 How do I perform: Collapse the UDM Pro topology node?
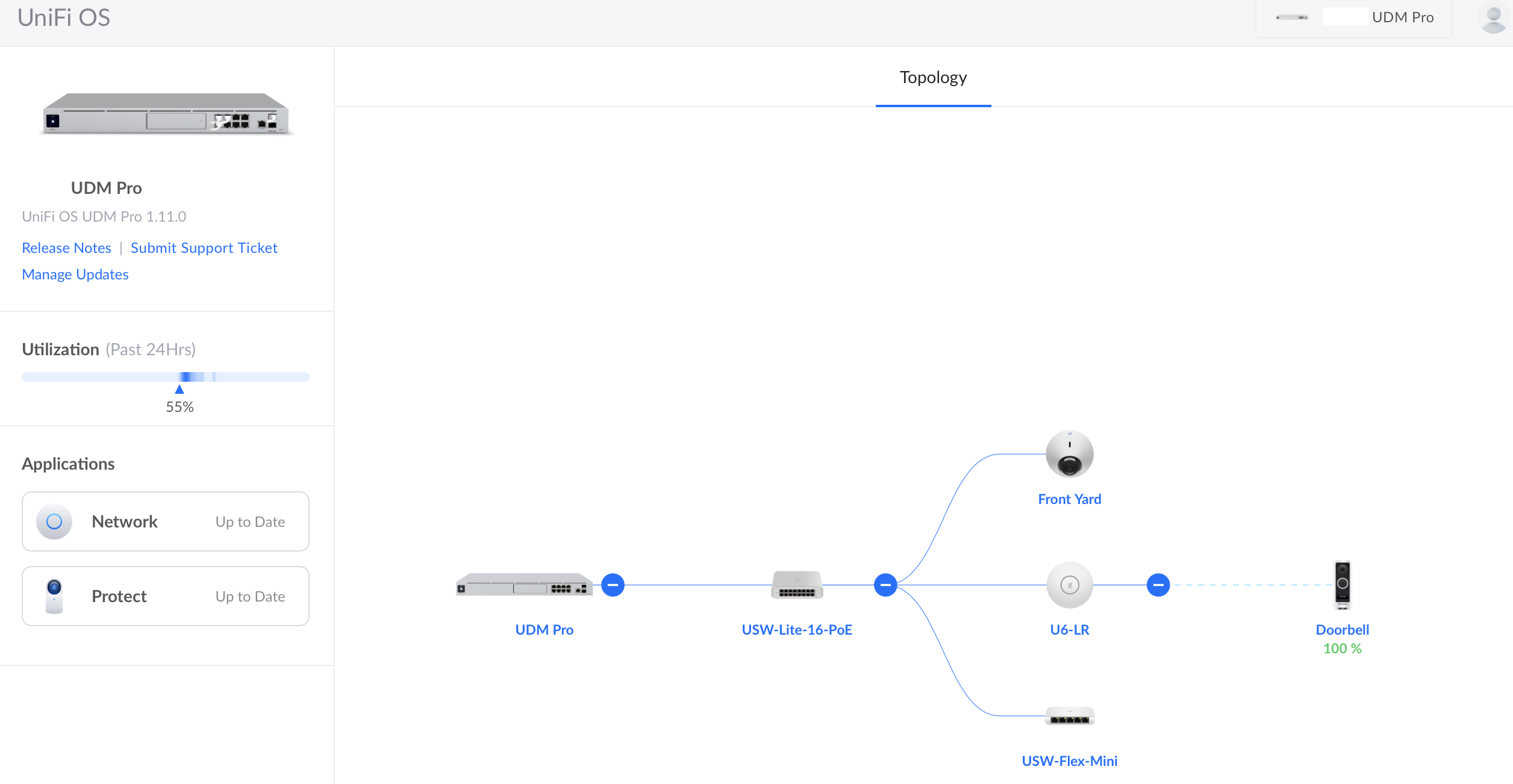pos(613,585)
